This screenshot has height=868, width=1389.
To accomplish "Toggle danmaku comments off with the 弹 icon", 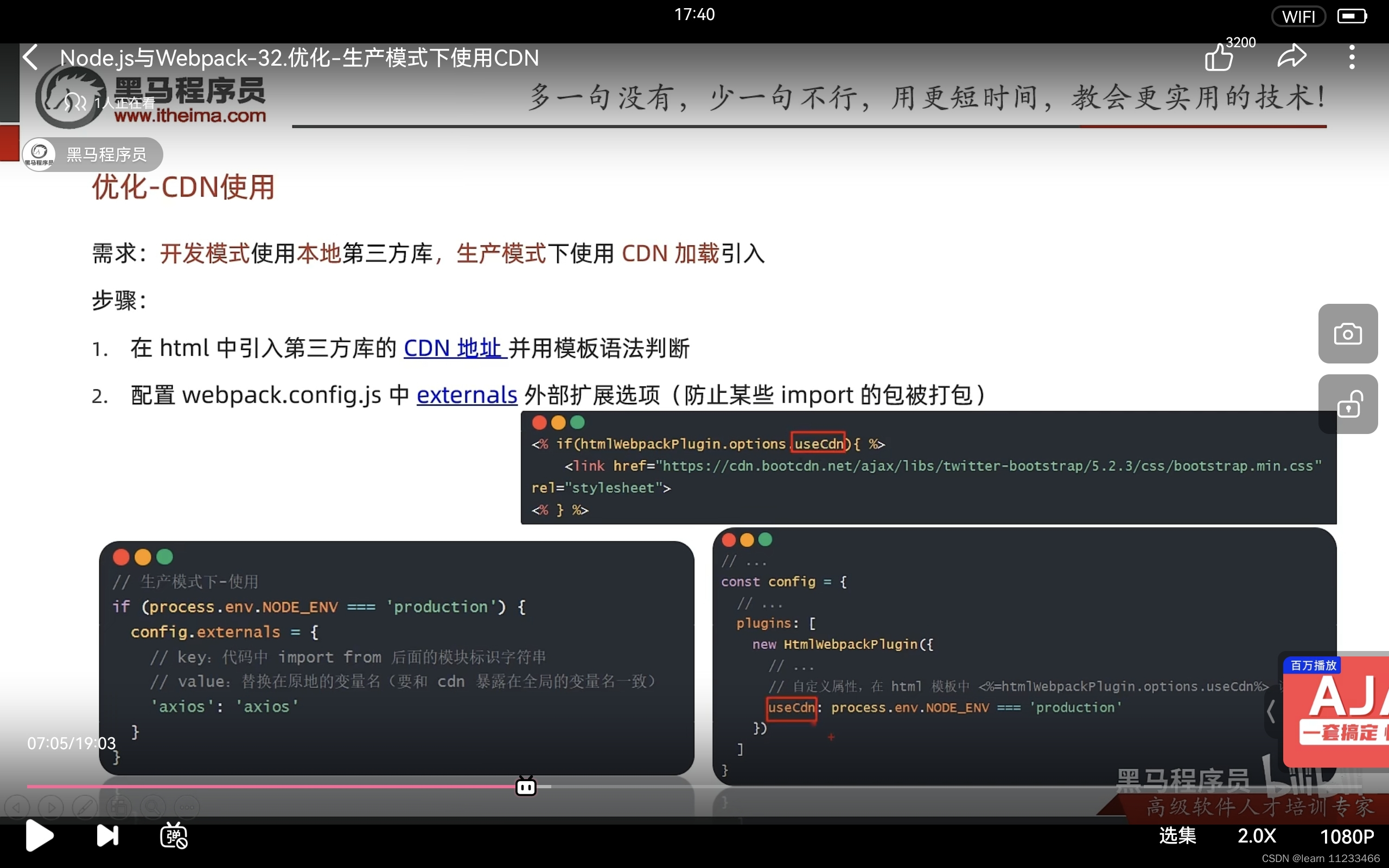I will (x=173, y=836).
